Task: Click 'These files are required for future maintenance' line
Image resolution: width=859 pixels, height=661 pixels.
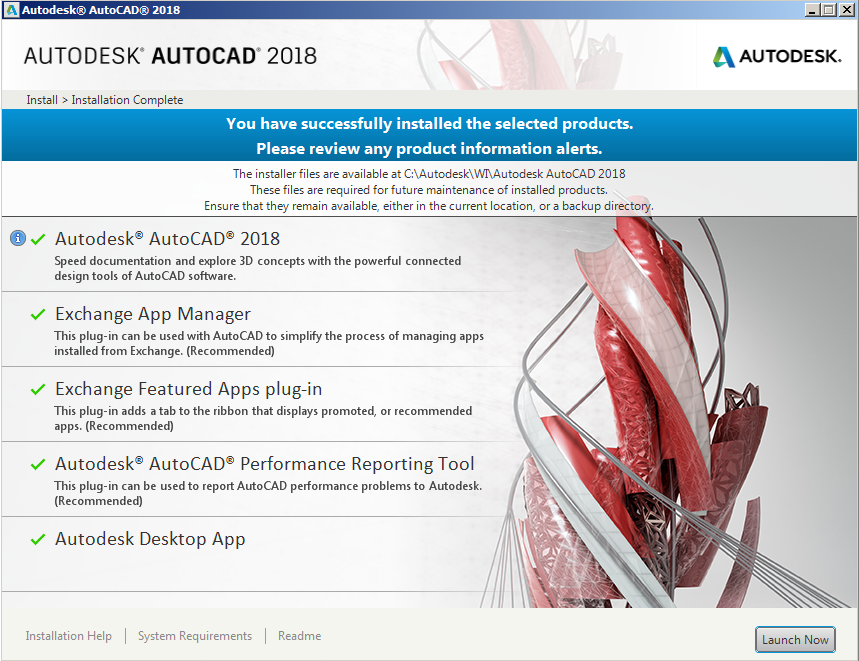Action: click(x=429, y=190)
